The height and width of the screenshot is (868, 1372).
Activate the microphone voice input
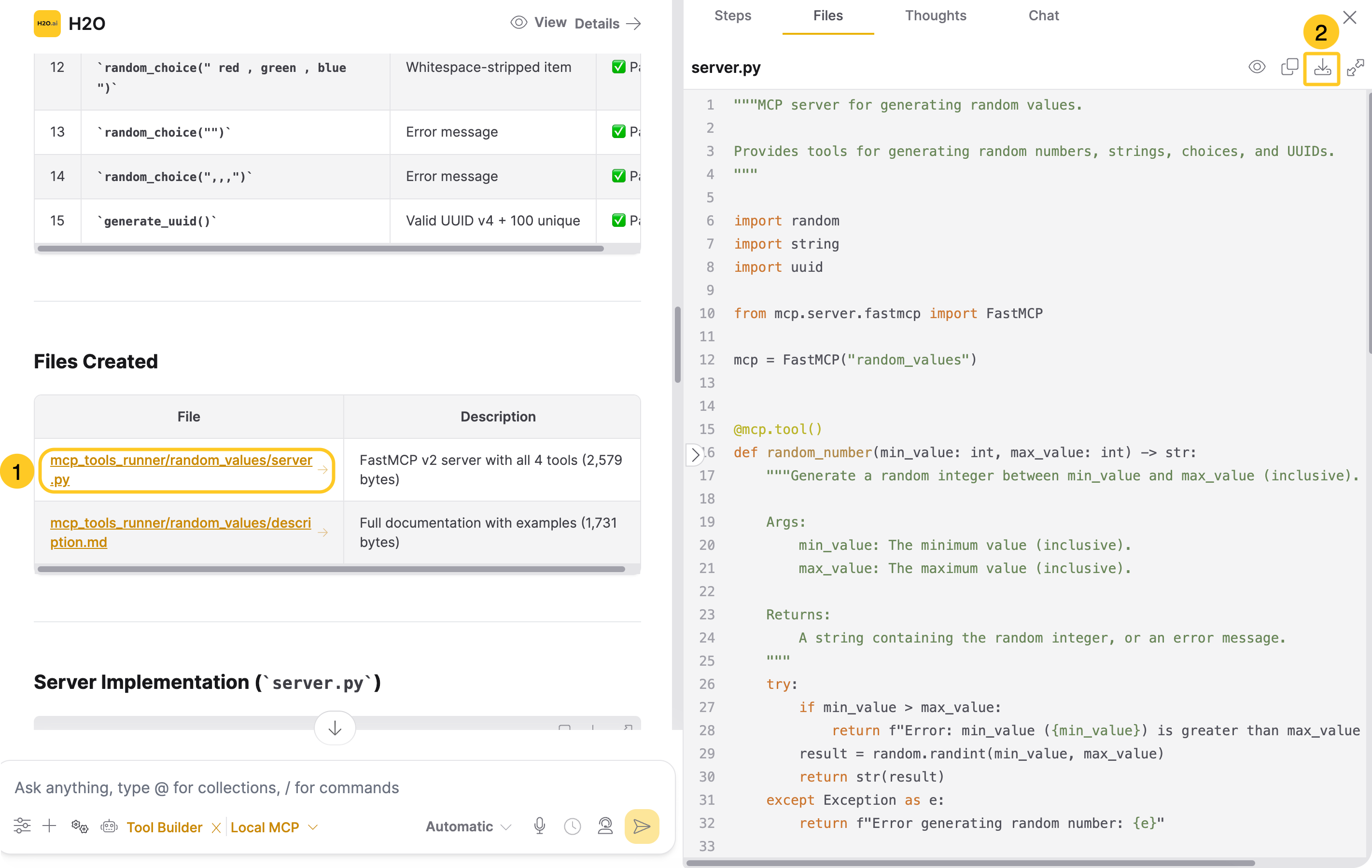(x=540, y=826)
